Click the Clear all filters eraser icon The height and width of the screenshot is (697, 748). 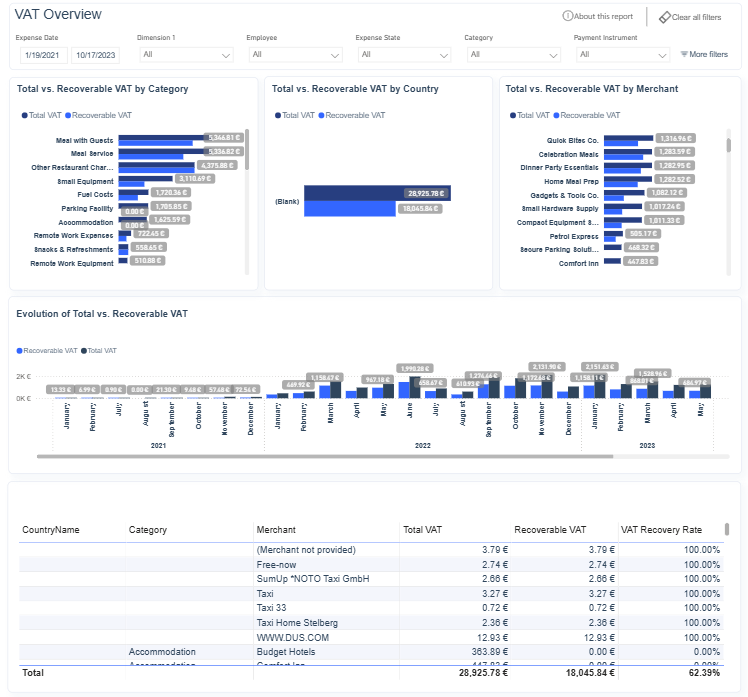(x=664, y=17)
